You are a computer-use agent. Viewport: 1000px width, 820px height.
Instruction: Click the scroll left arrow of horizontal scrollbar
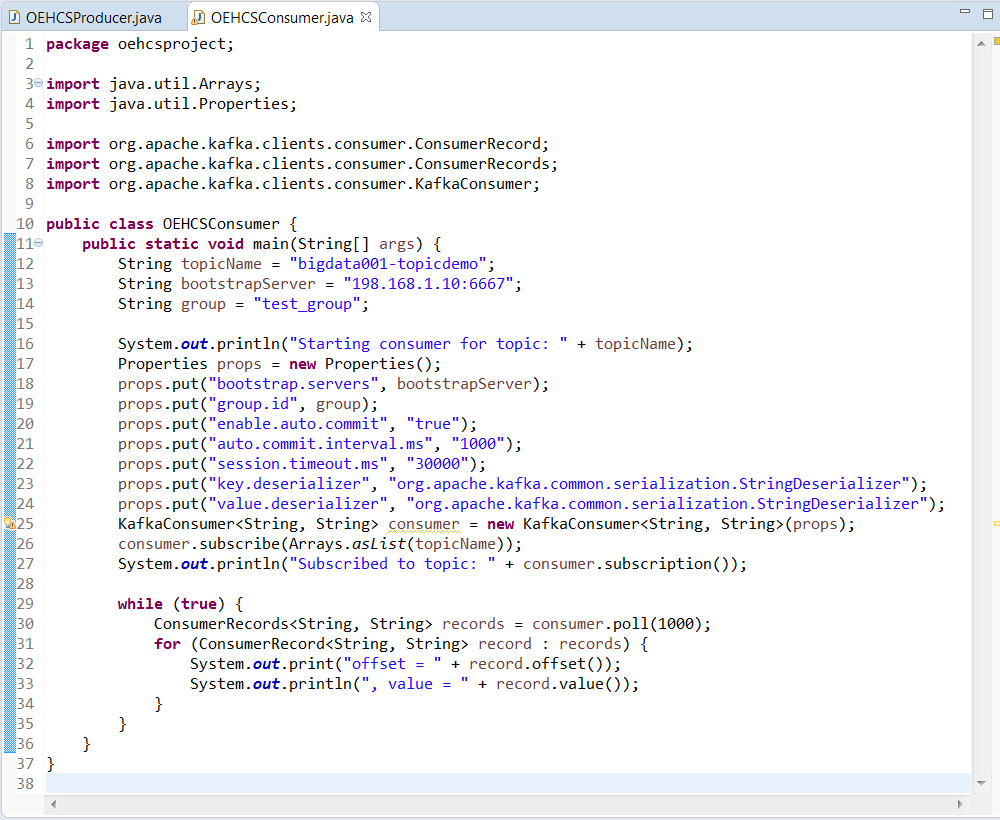coord(54,804)
